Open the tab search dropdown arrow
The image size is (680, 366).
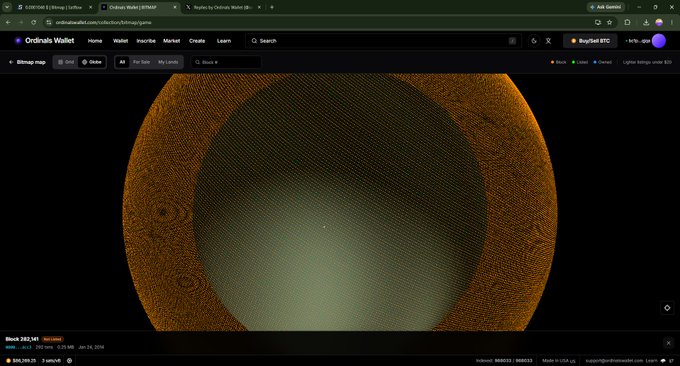coord(7,7)
